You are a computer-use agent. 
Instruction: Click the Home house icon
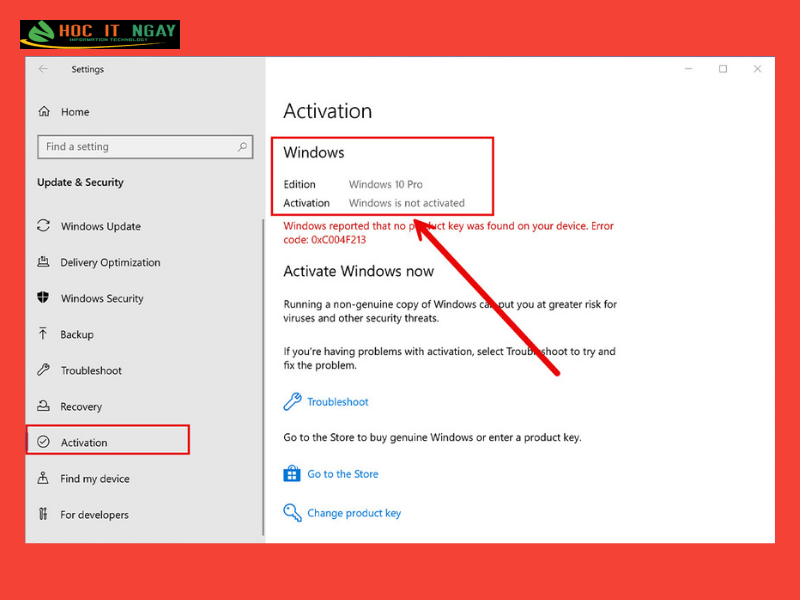coord(44,111)
